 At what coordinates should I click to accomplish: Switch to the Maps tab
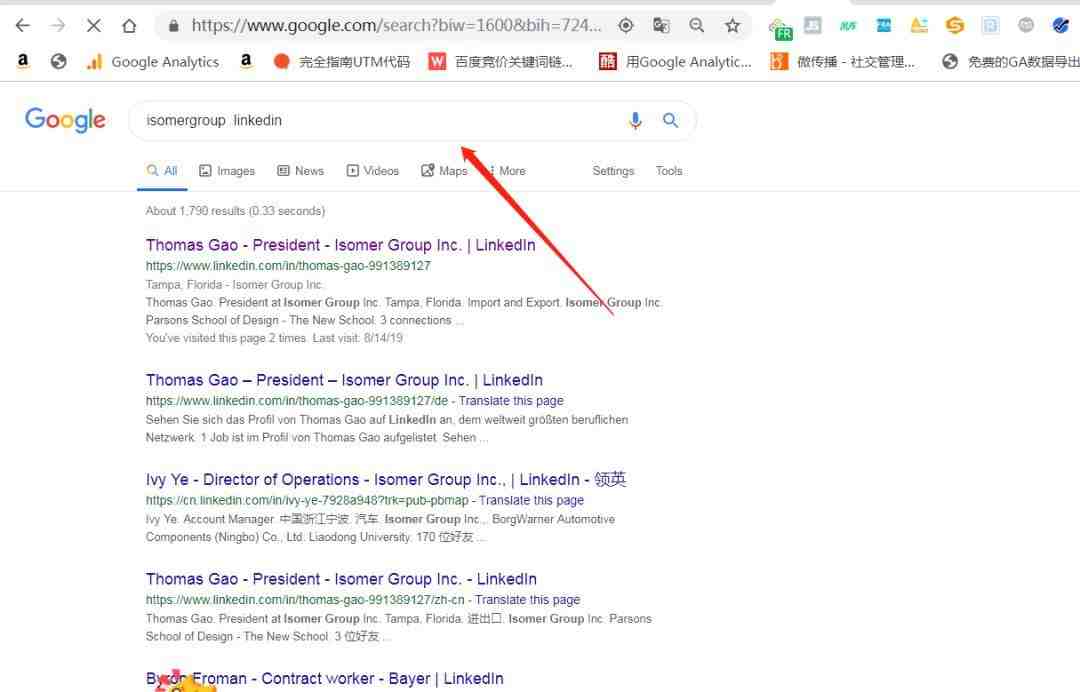coord(444,171)
